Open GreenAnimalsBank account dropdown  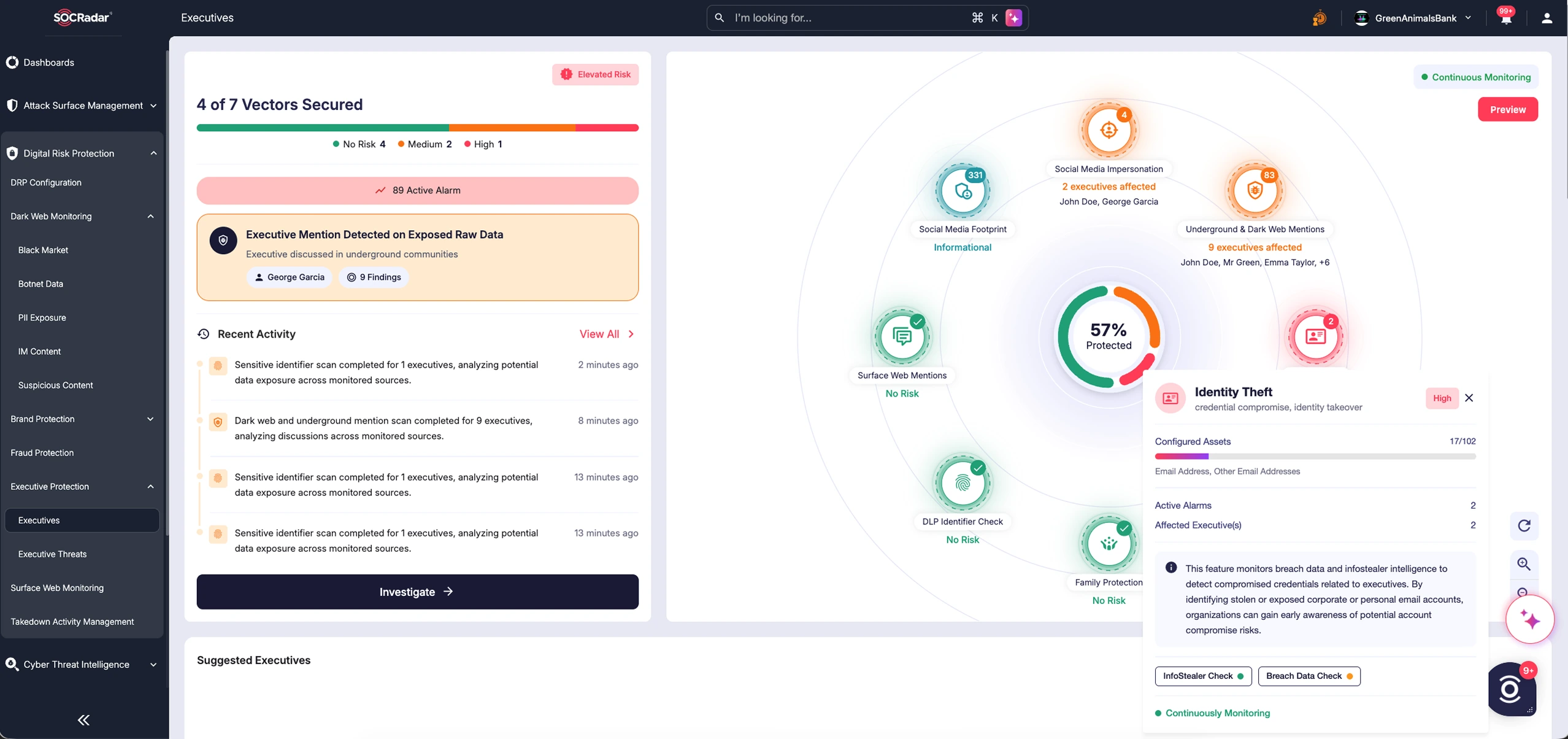pyautogui.click(x=1413, y=18)
